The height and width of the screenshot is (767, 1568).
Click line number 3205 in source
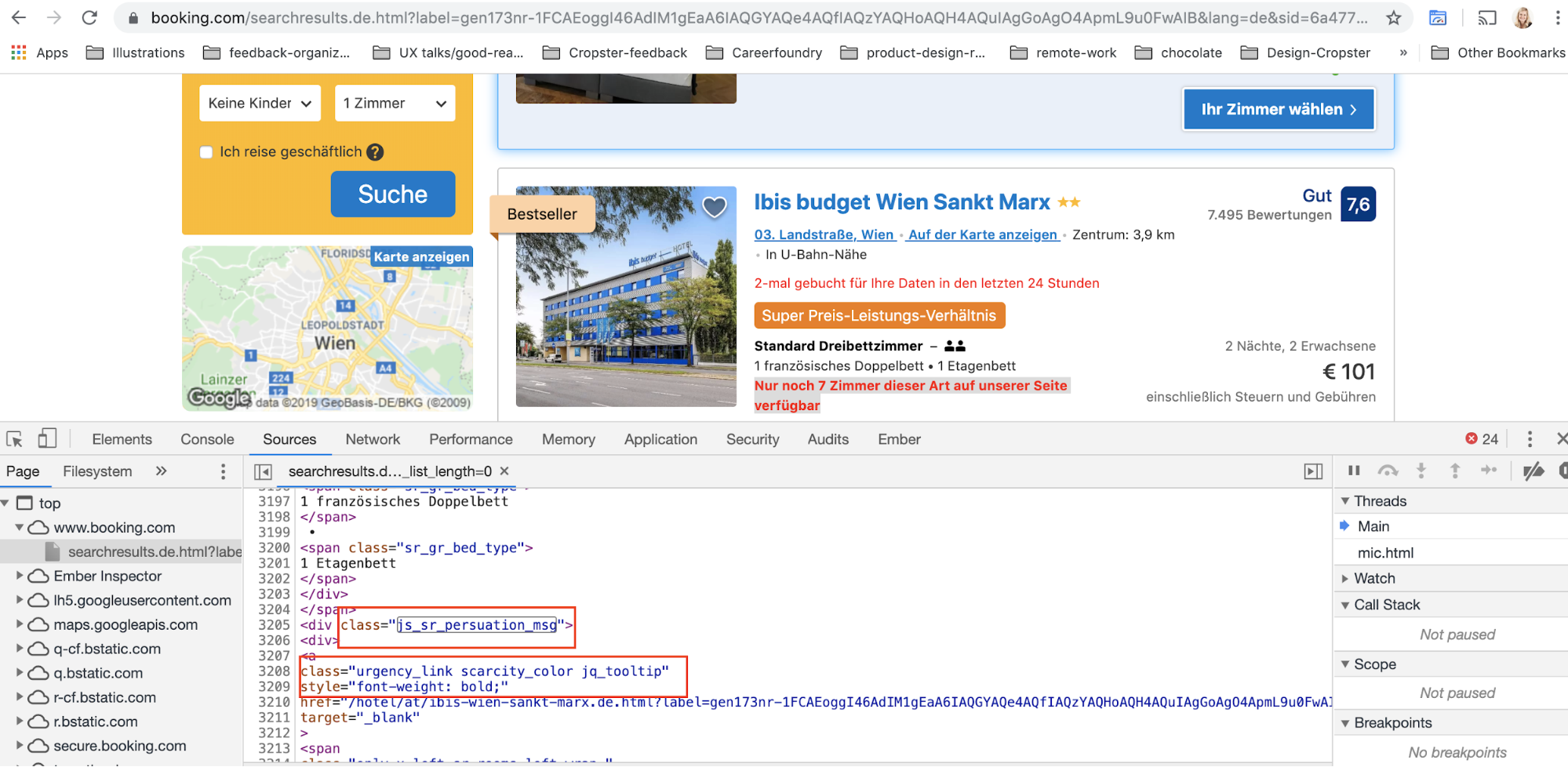coord(274,625)
